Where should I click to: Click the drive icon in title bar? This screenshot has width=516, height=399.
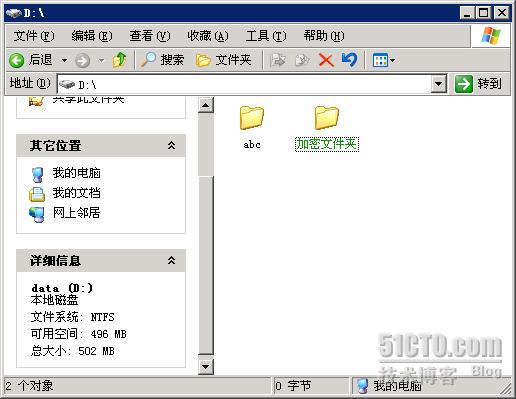tap(14, 13)
